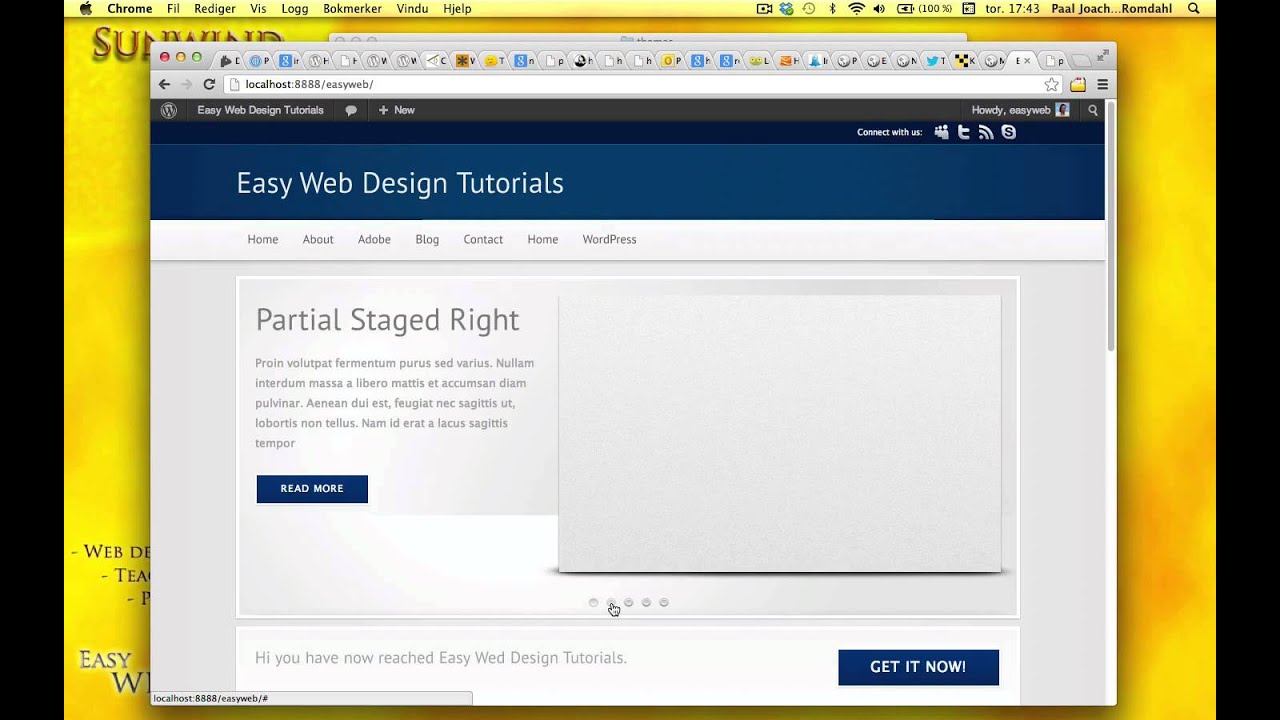The image size is (1280, 720).
Task: Click the WordPress logo in admin bar
Action: click(169, 110)
